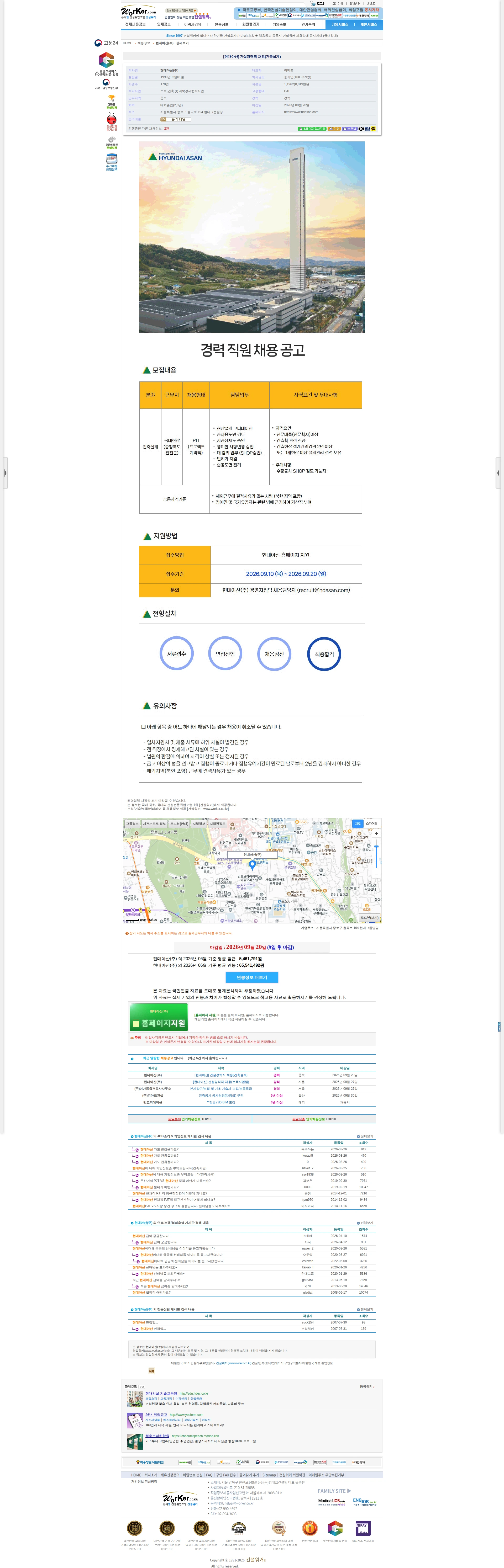
Task: Open 개인서비스 tab
Action: tap(369, 24)
